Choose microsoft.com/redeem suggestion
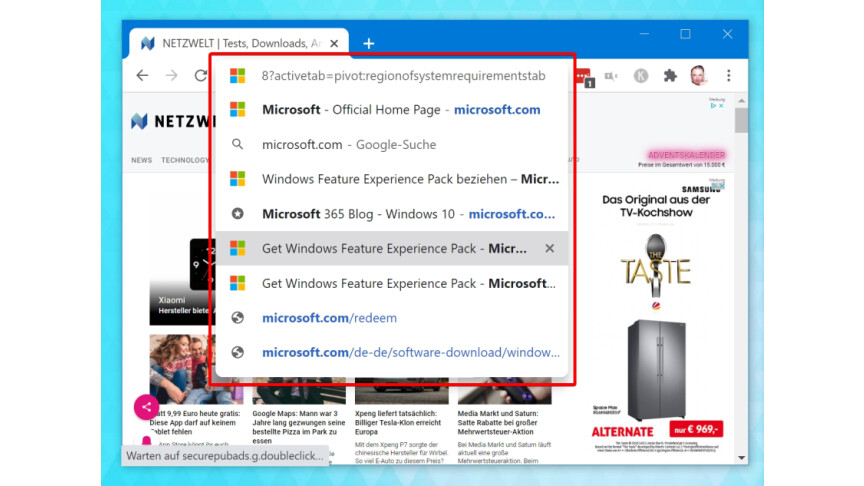 click(392, 318)
